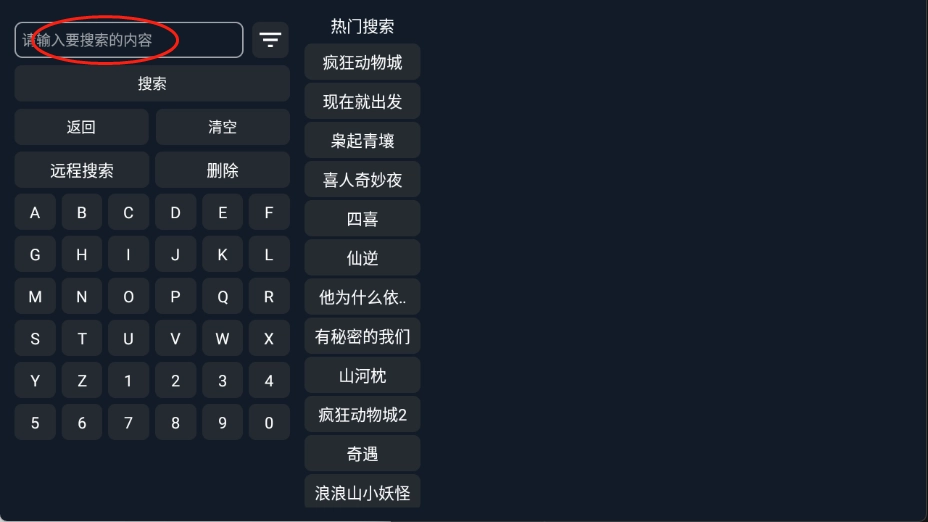
Task: Choose hot search 喜人奇妙夜
Action: coord(362,179)
